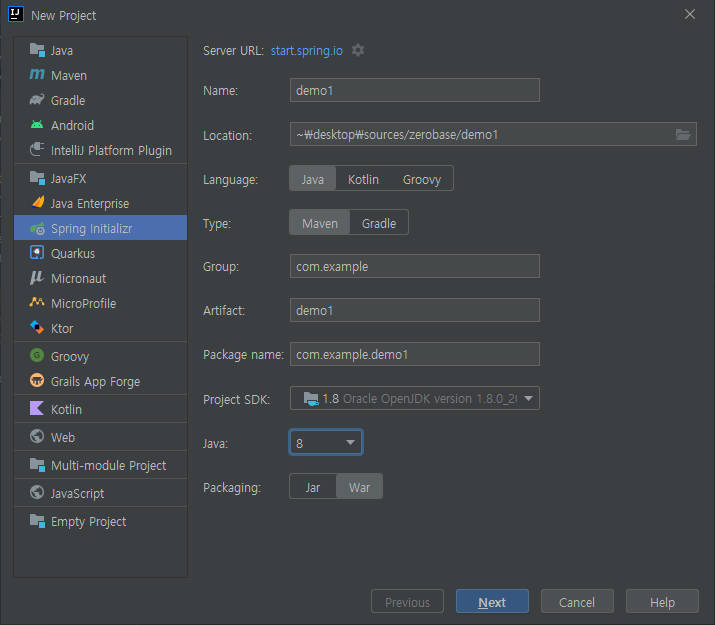Image resolution: width=715 pixels, height=625 pixels.
Task: Click the Empty Project folder icon
Action: (x=37, y=521)
